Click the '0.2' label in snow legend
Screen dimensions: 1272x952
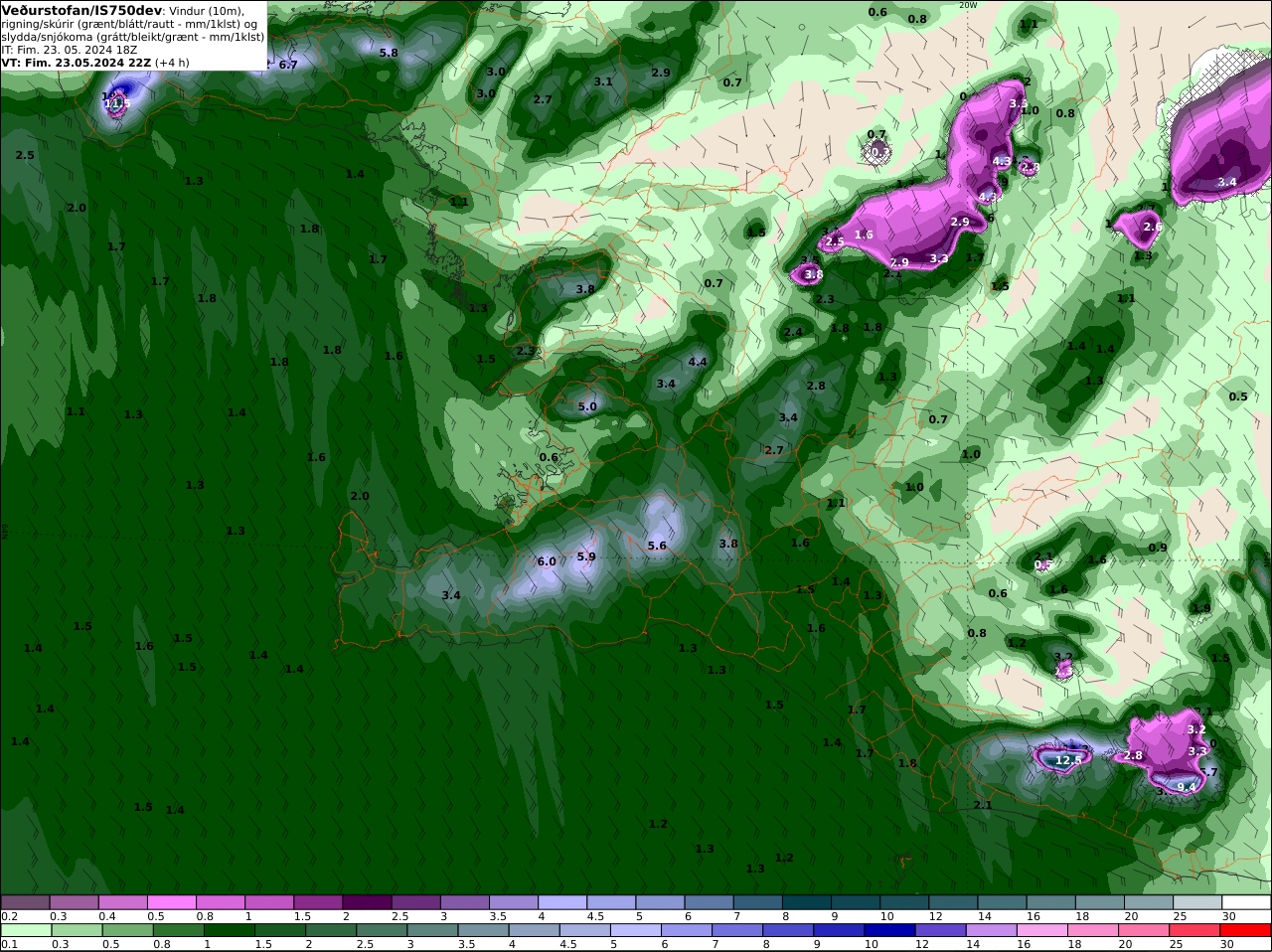coord(10,916)
